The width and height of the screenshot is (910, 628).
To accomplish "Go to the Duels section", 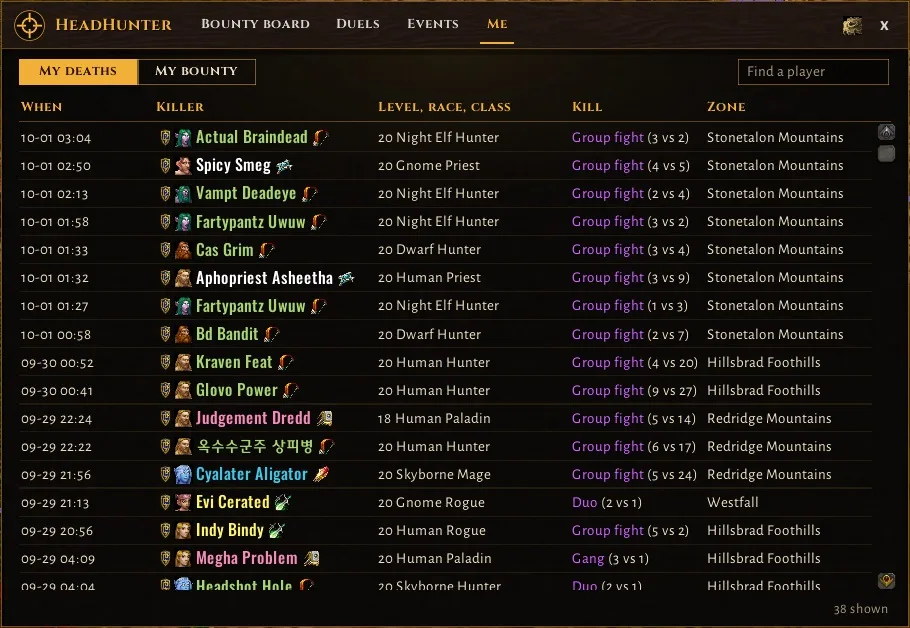I will click(x=358, y=24).
